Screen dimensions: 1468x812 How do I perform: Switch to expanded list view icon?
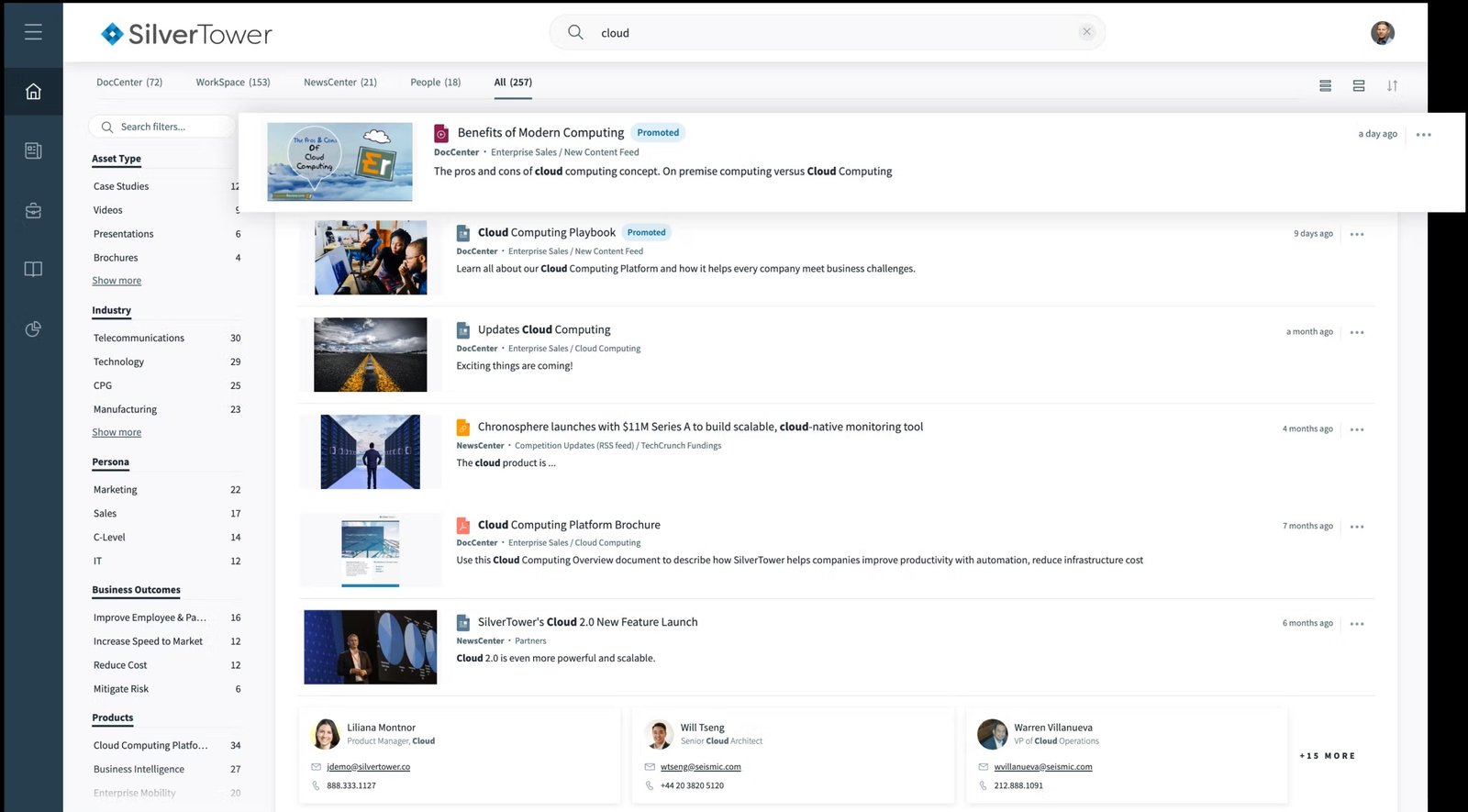point(1359,85)
